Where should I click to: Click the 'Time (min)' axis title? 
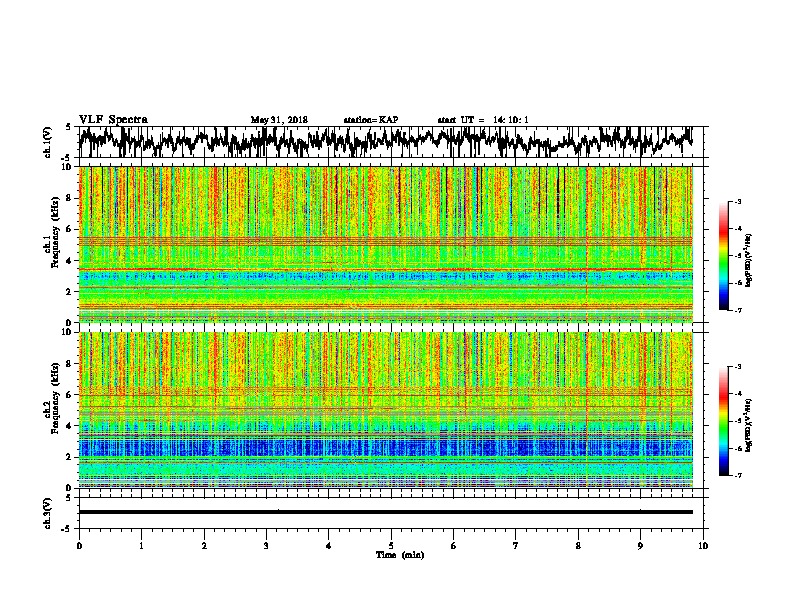[x=400, y=555]
